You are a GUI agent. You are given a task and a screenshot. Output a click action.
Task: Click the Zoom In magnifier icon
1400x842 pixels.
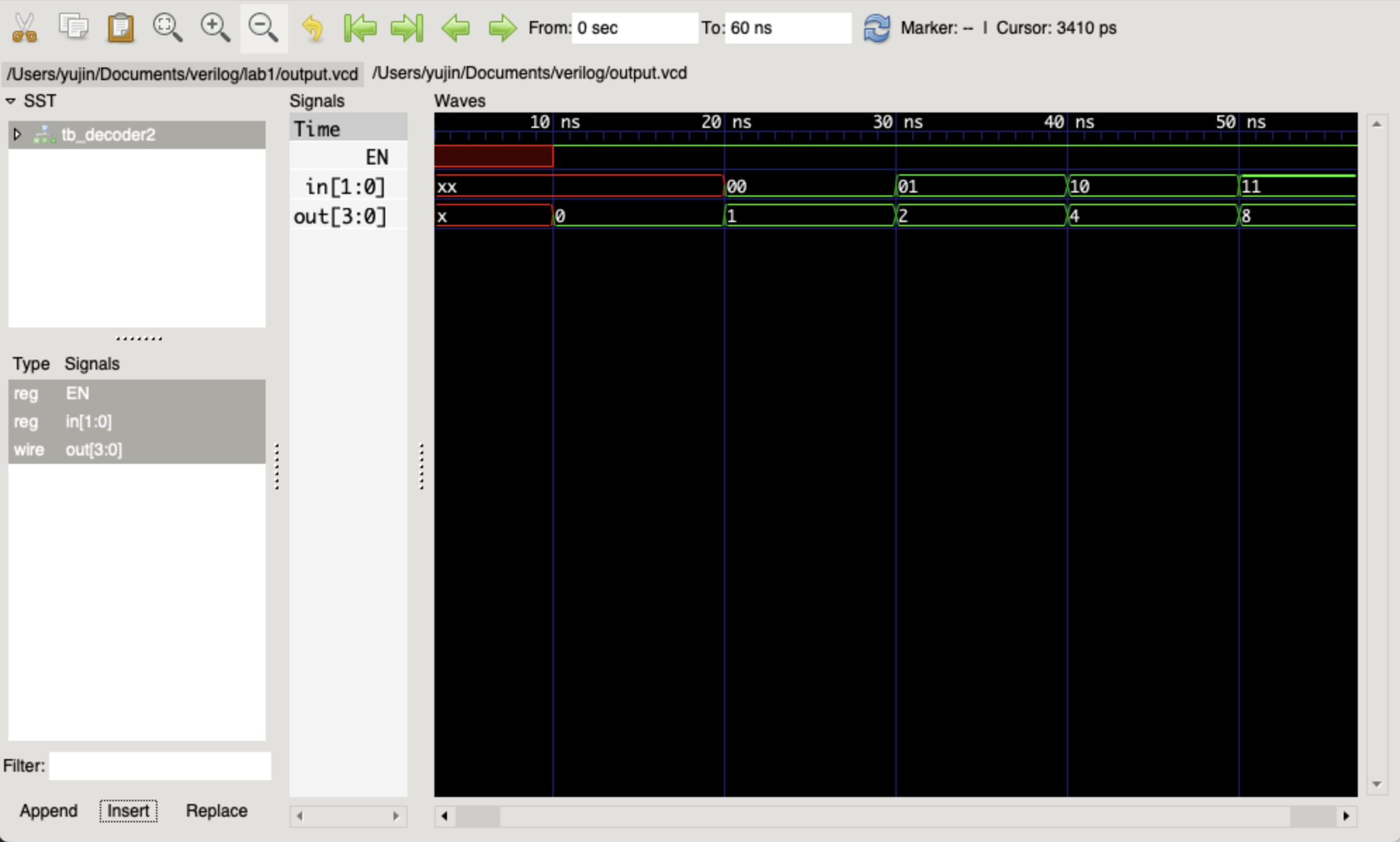point(215,28)
